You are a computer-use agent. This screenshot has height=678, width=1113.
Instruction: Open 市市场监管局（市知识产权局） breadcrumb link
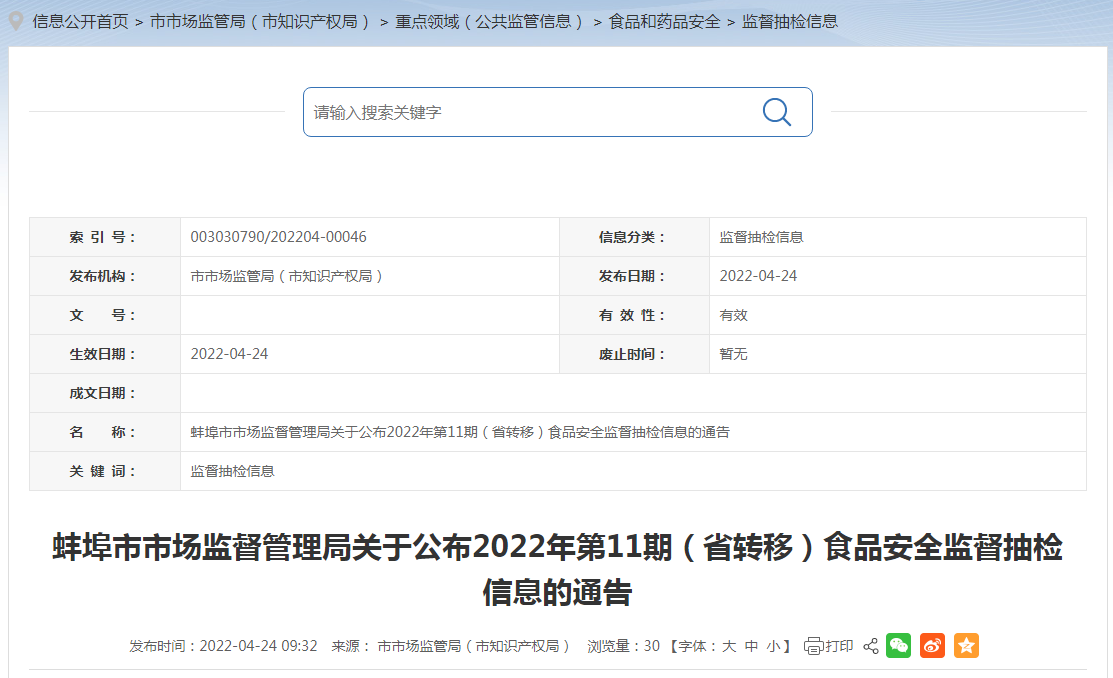coord(261,21)
